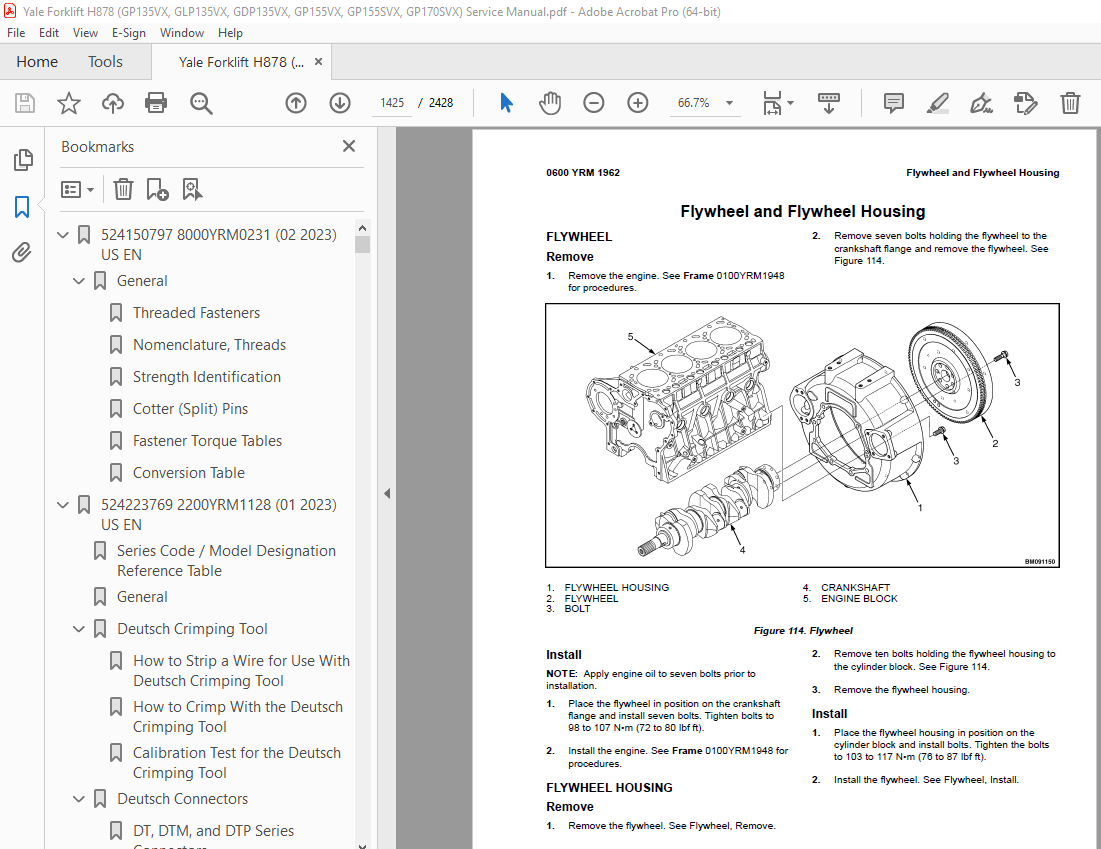The height and width of the screenshot is (849, 1101).
Task: Zoom out with the minus icon
Action: coord(593,103)
